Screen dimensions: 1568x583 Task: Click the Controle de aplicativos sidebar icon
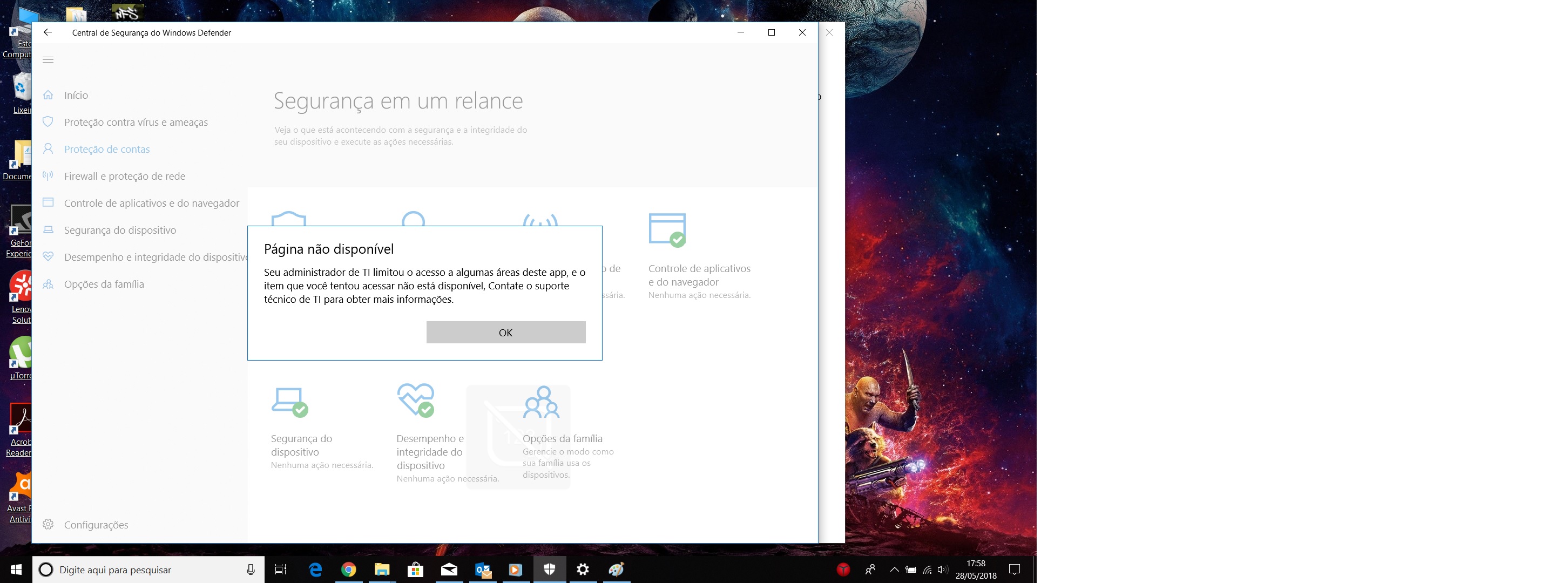[48, 202]
